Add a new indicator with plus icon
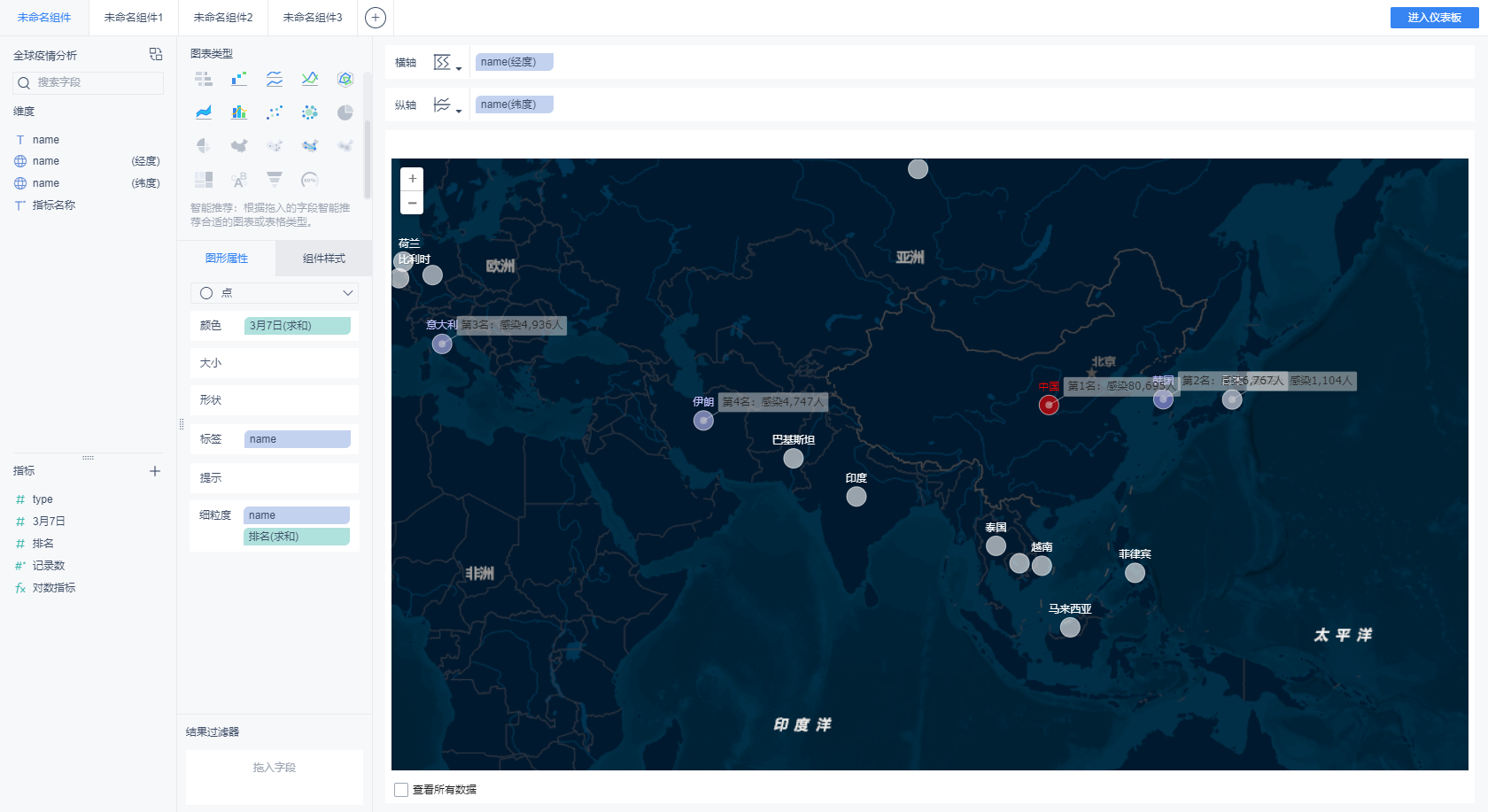The image size is (1488, 812). [155, 471]
